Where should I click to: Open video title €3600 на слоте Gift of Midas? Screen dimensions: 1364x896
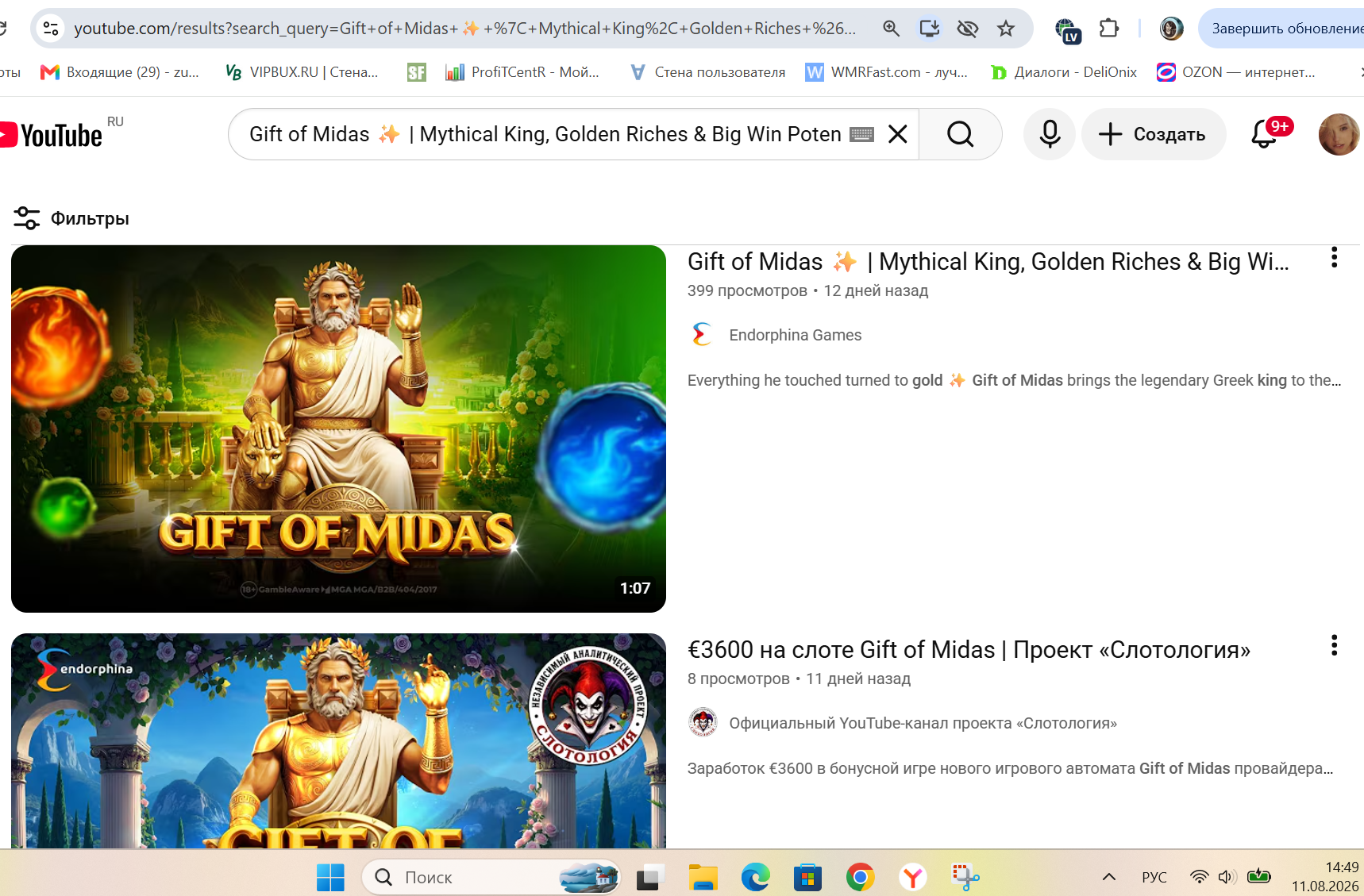(x=969, y=650)
